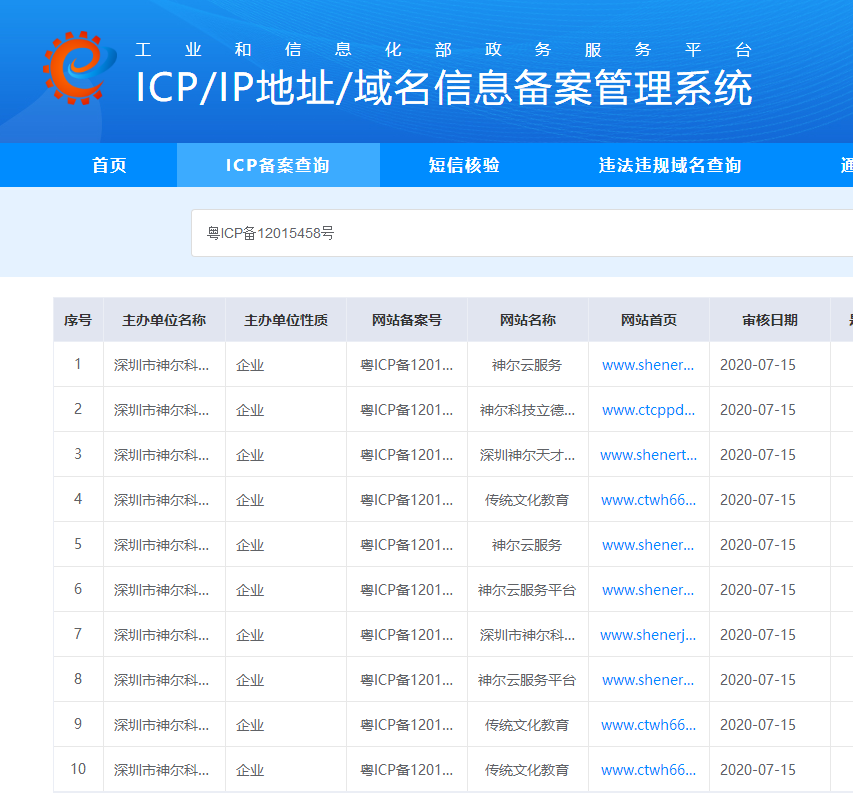
Task: Click 粤ICP备1201... record number in row 9
Action: (x=406, y=725)
